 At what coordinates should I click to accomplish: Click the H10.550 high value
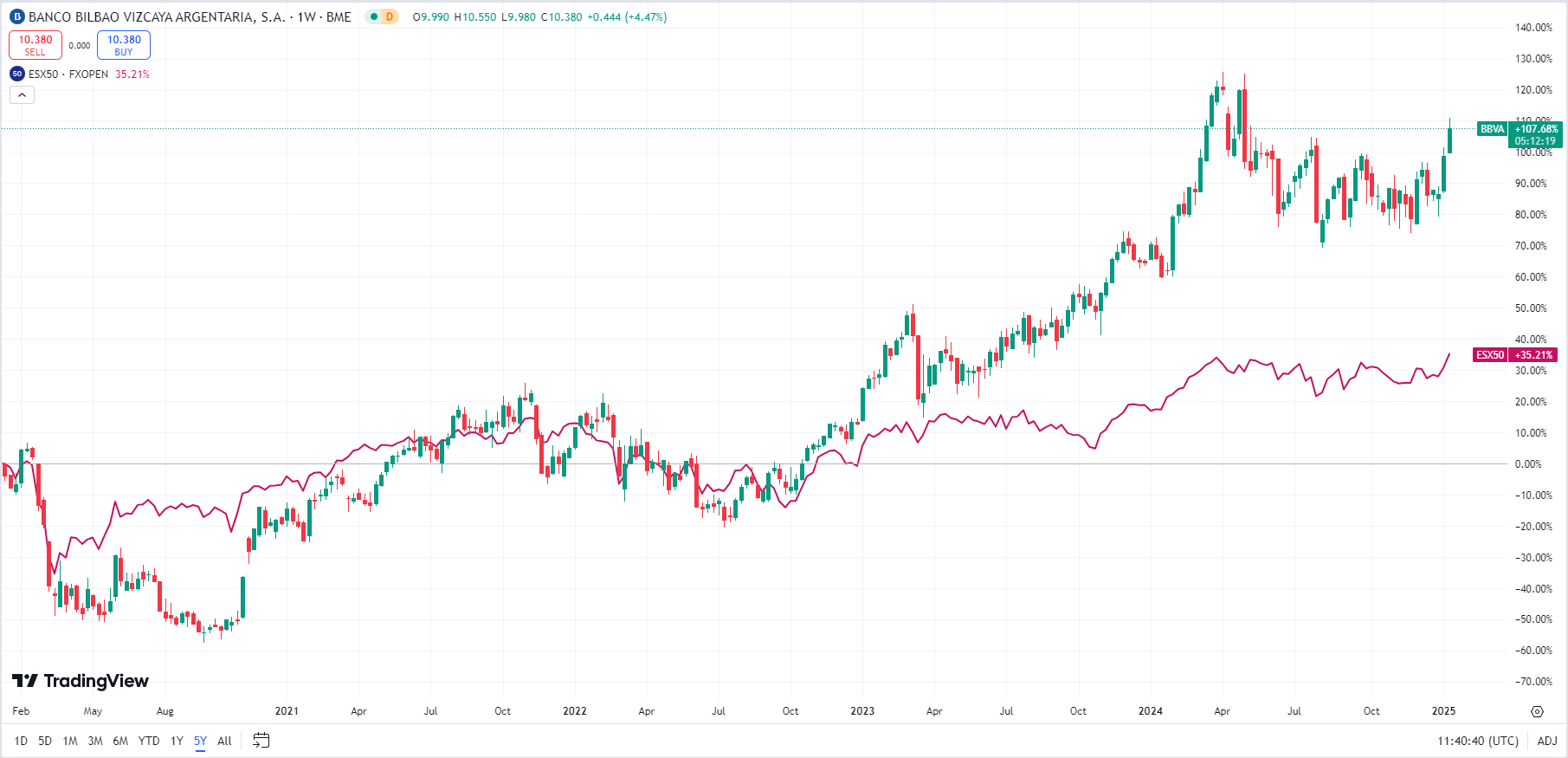475,16
